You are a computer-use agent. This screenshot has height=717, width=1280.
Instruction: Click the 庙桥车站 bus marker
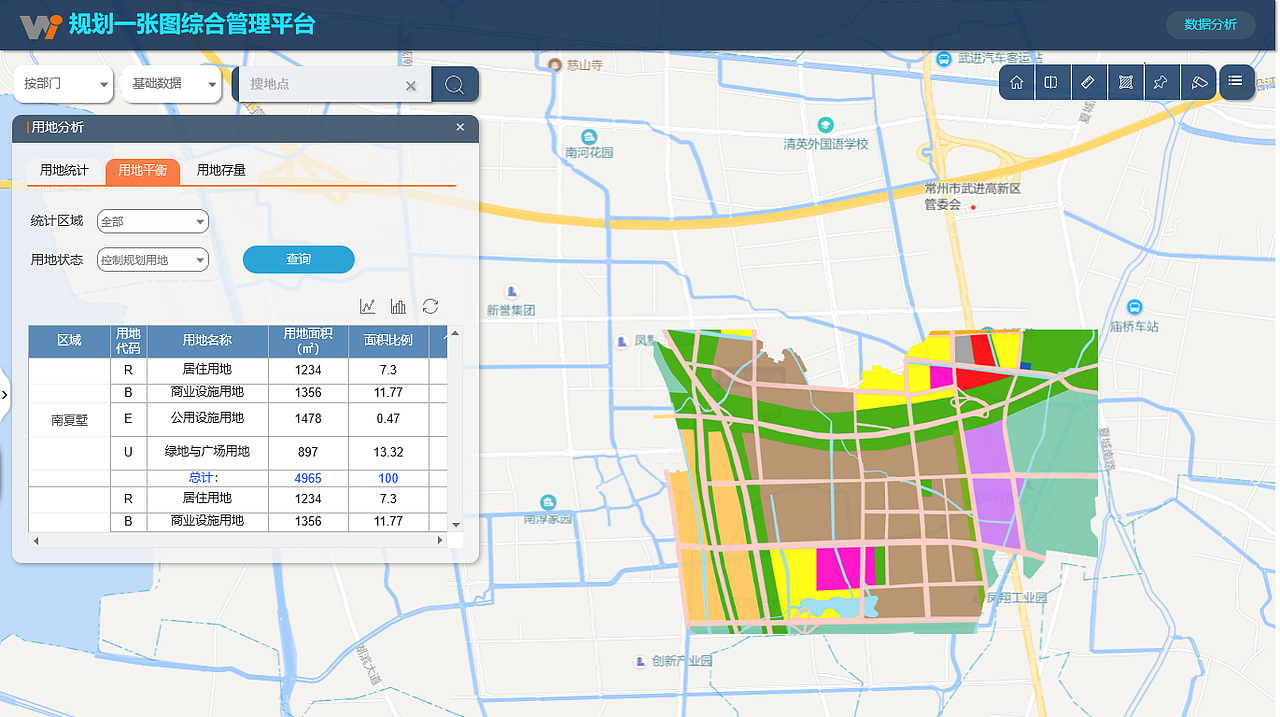coord(1134,307)
